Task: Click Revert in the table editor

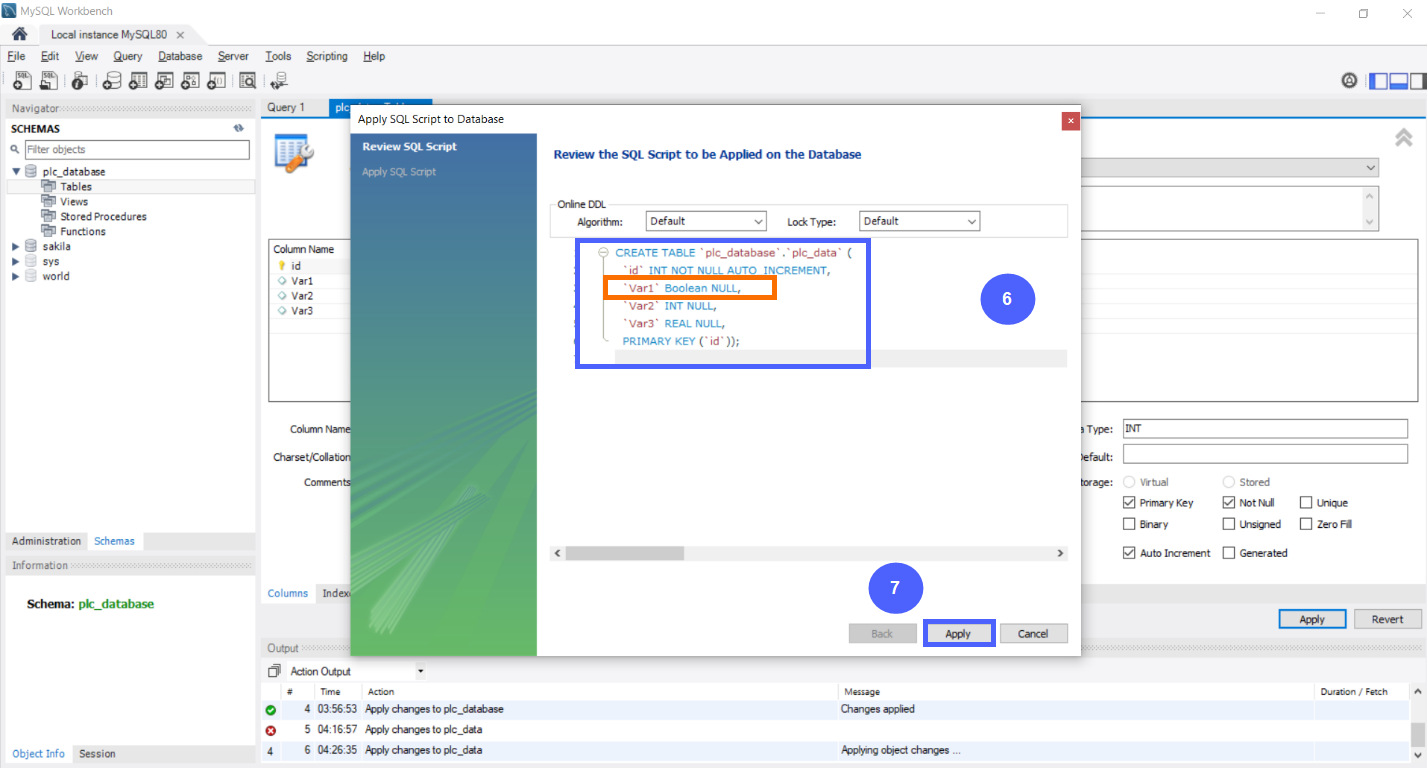Action: click(x=1387, y=619)
